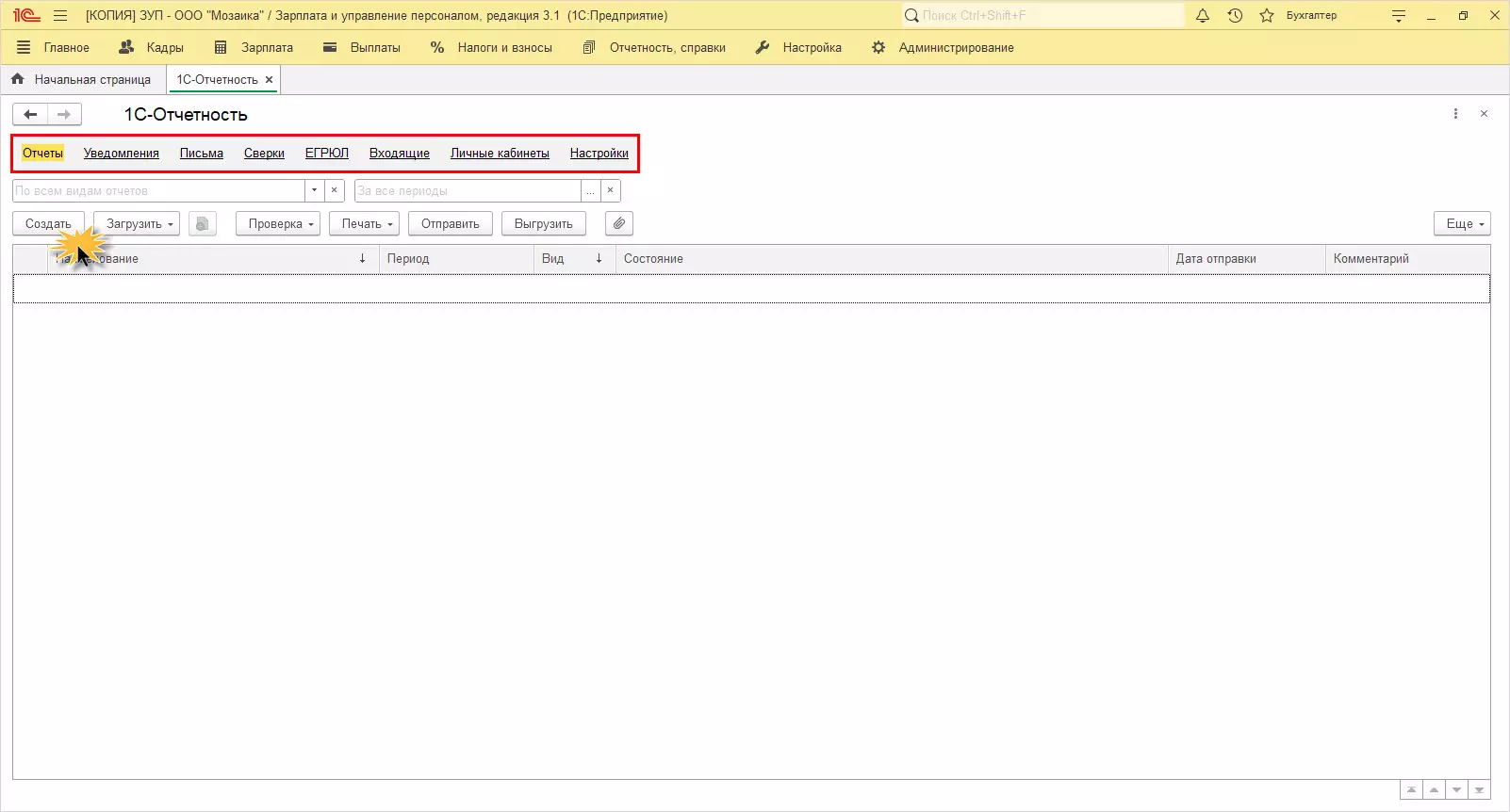Screen dimensions: 1510x812
Task: Open the Главное section
Action: 54,48
